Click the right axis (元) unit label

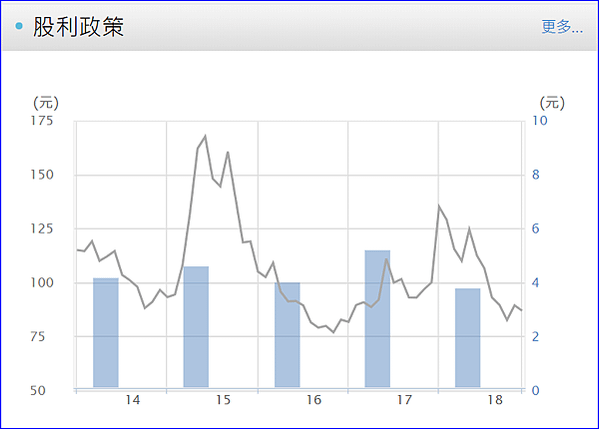[552, 103]
